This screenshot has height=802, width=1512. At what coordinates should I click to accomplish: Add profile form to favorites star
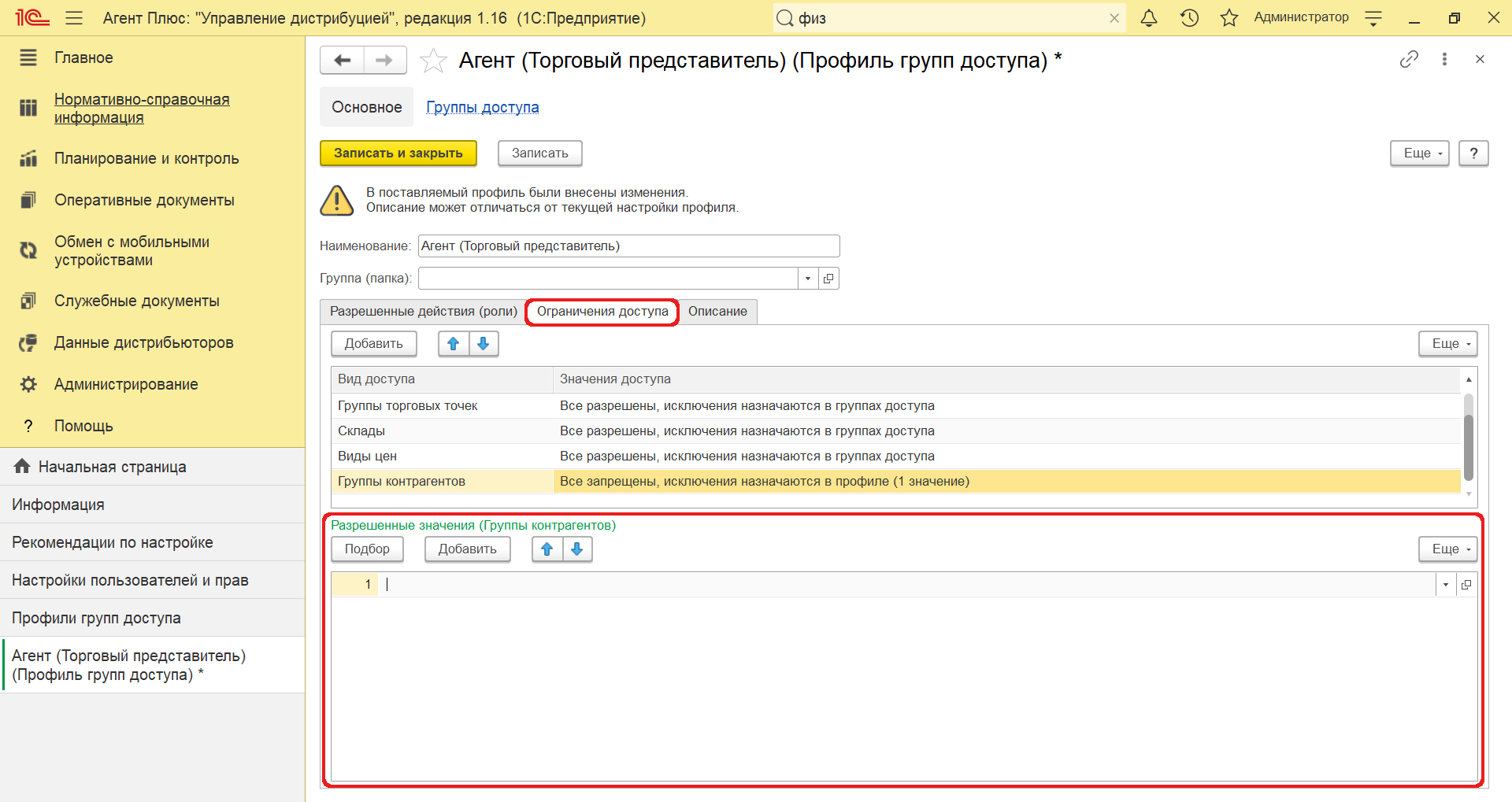[433, 60]
